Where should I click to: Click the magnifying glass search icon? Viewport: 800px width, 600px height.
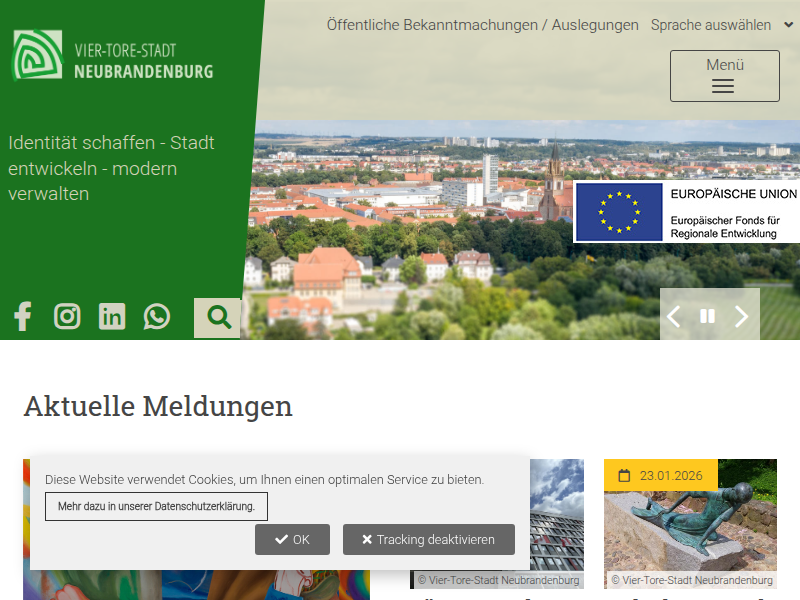218,318
